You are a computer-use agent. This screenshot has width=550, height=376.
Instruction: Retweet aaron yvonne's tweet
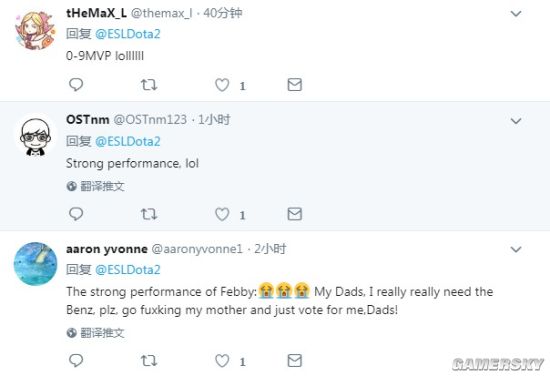pyautogui.click(x=149, y=360)
